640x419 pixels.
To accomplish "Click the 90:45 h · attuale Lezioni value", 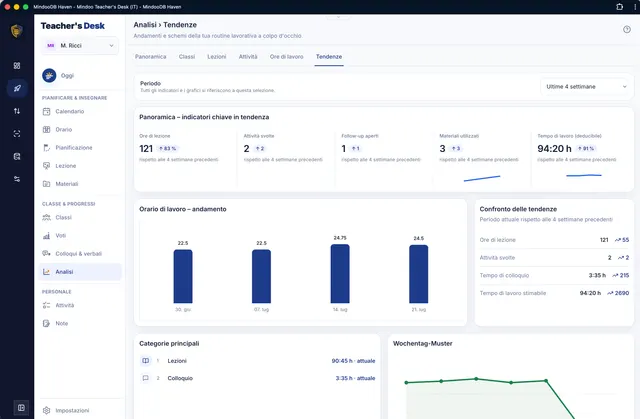I will pos(353,361).
